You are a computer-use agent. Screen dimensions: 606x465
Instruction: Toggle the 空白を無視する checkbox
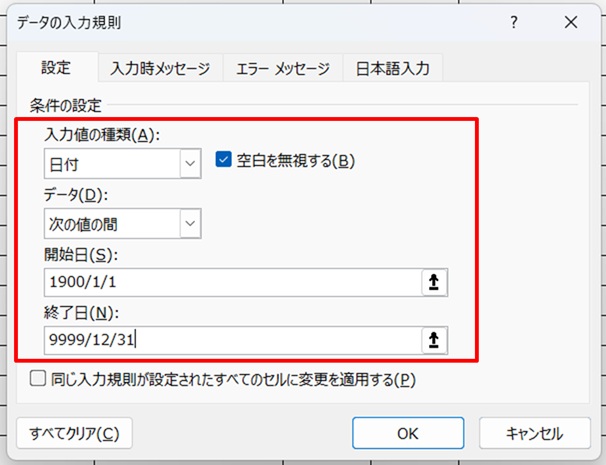[224, 160]
